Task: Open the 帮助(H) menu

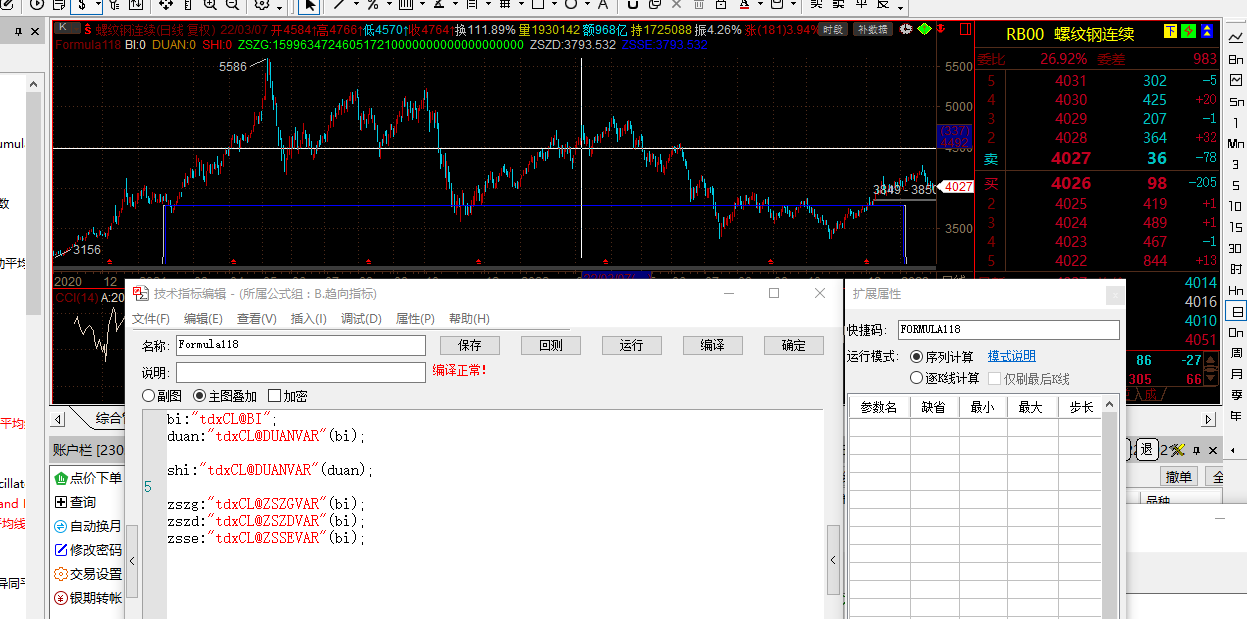Action: pos(469,319)
